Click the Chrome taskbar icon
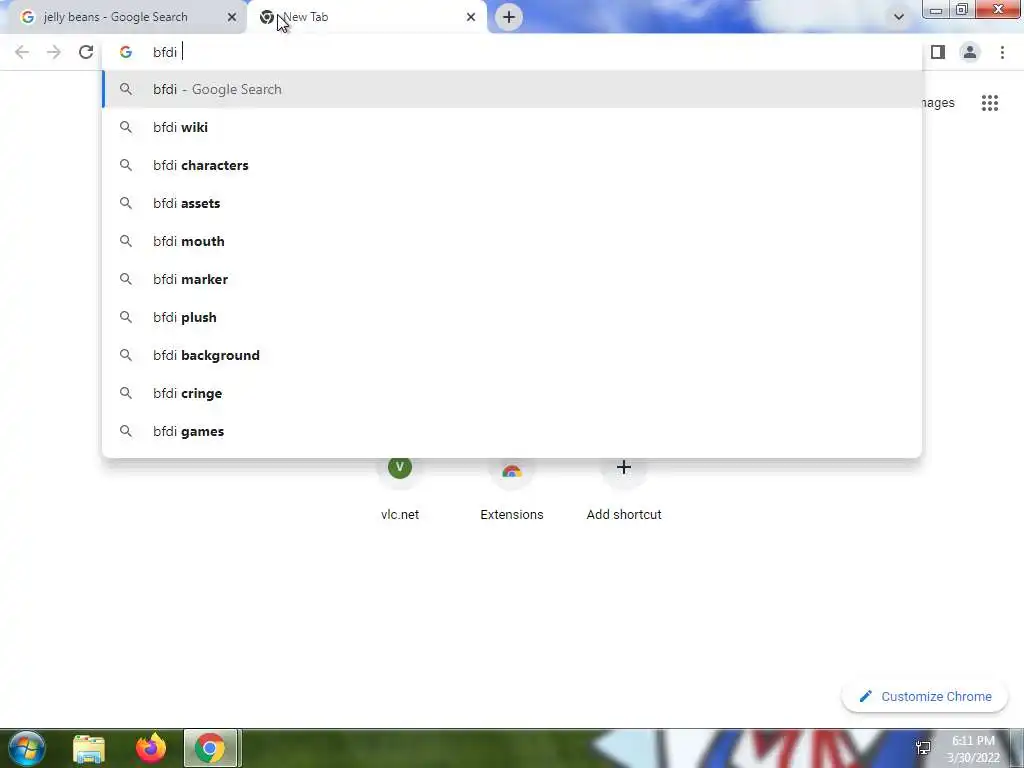 coord(210,748)
